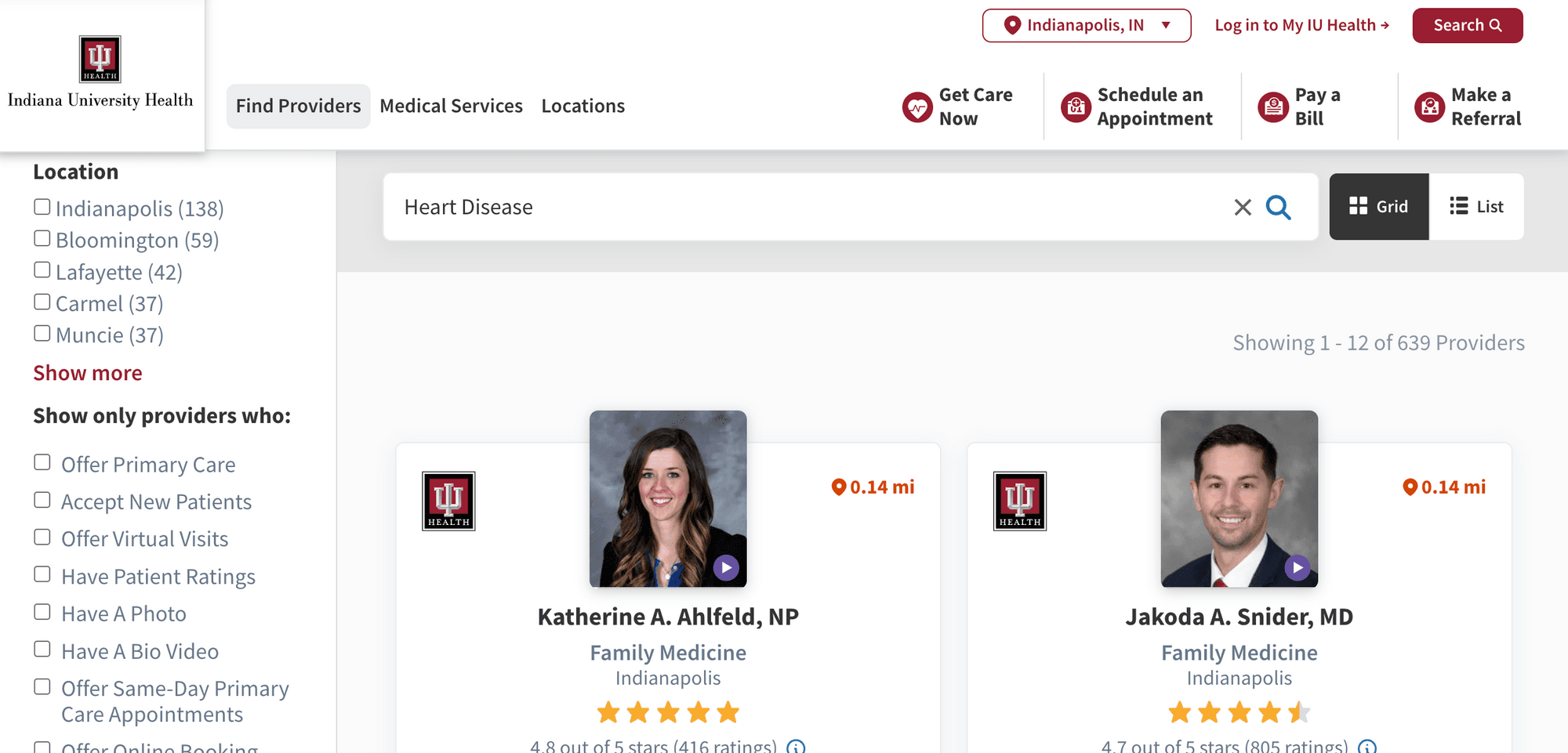Click the Pay a Bill icon
This screenshot has height=753, width=1568.
1273,107
